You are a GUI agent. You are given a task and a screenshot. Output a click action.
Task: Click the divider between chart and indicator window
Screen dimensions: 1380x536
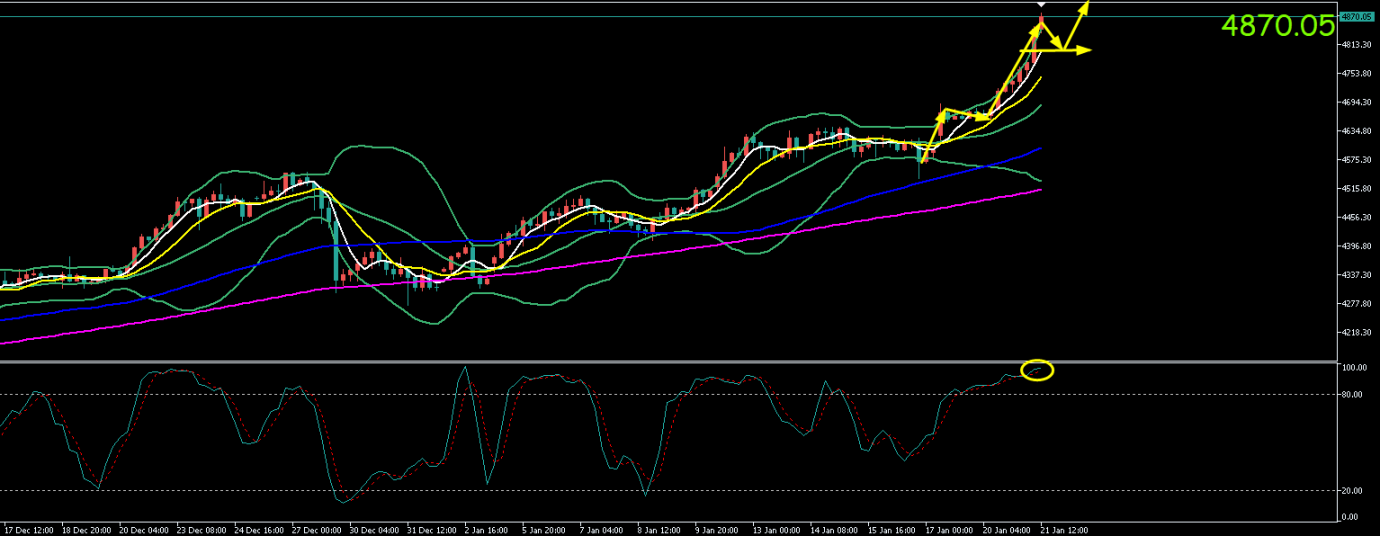click(x=668, y=361)
